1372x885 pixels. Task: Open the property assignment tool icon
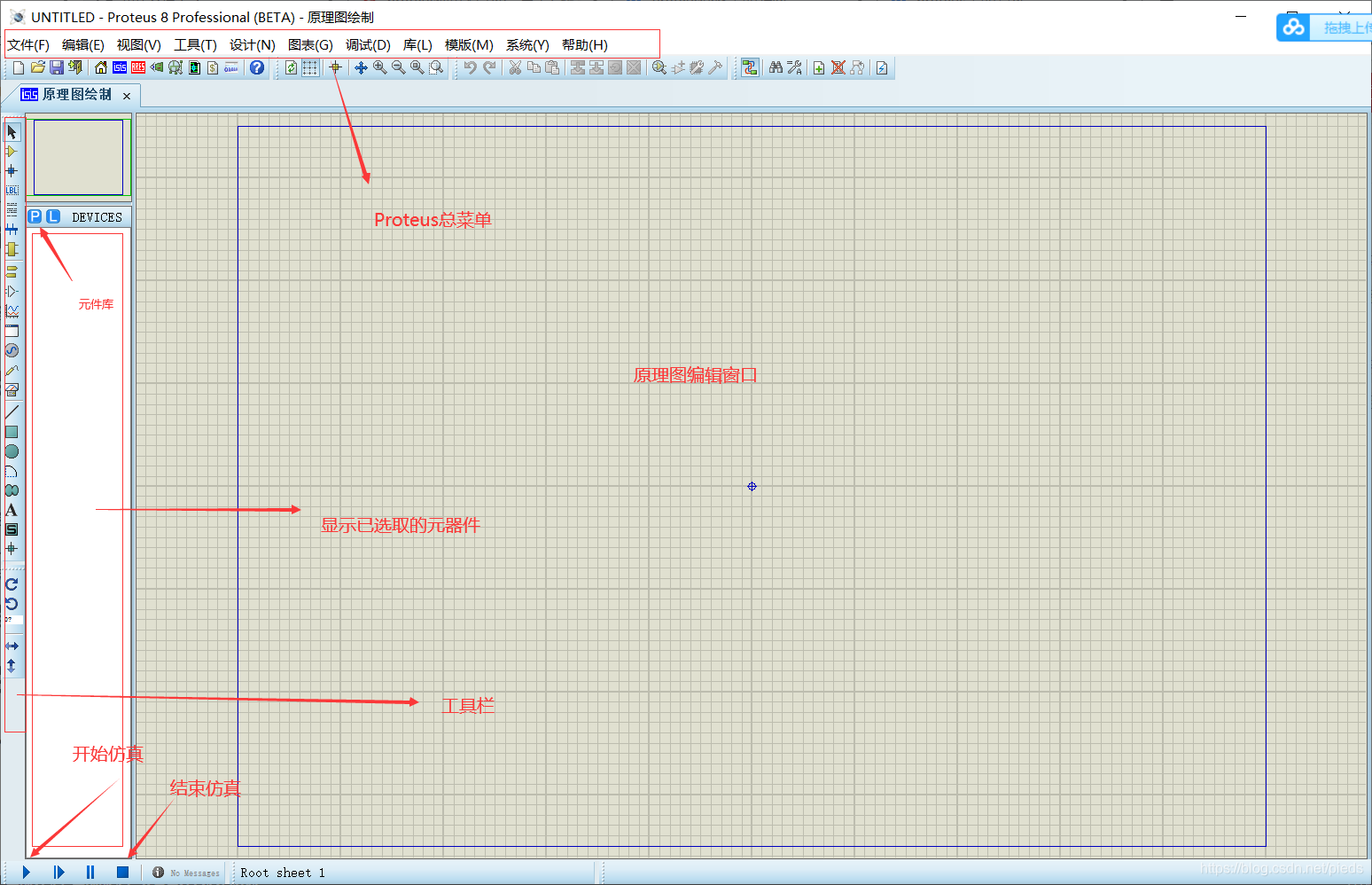[x=795, y=67]
